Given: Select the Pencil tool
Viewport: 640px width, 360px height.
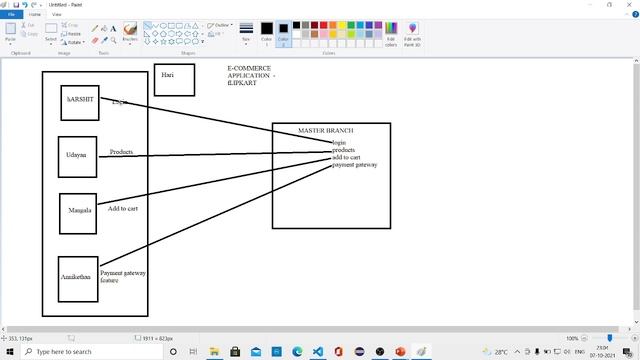Looking at the screenshot, I should pyautogui.click(x=95, y=29).
